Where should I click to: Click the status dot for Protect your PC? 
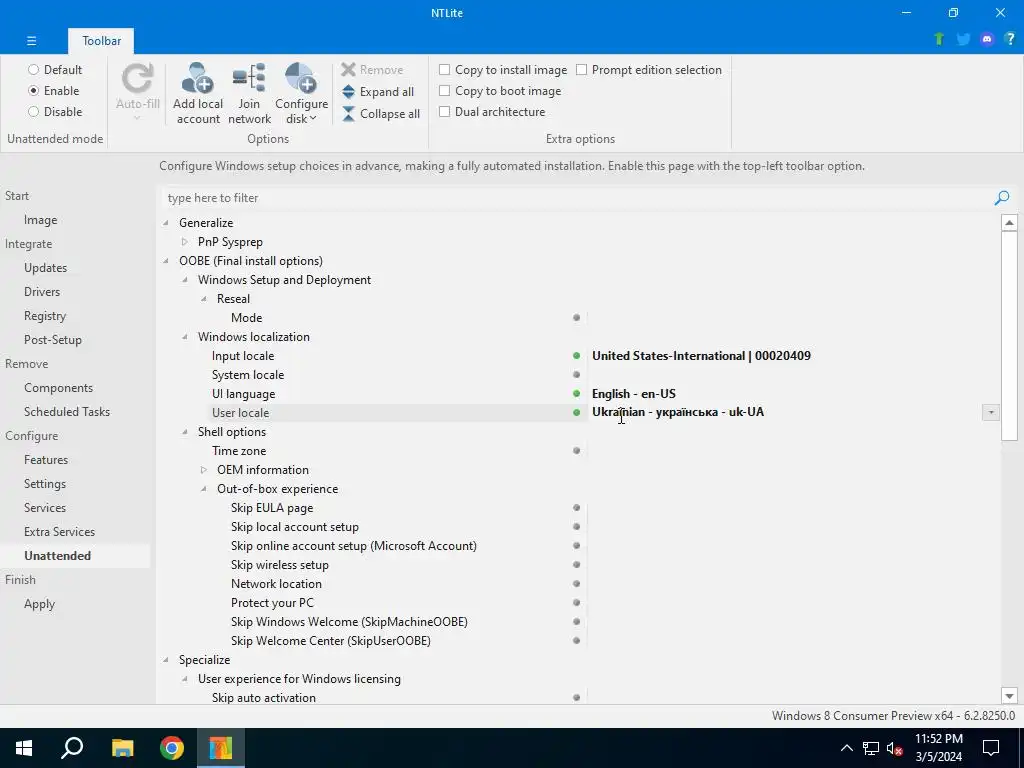(576, 603)
